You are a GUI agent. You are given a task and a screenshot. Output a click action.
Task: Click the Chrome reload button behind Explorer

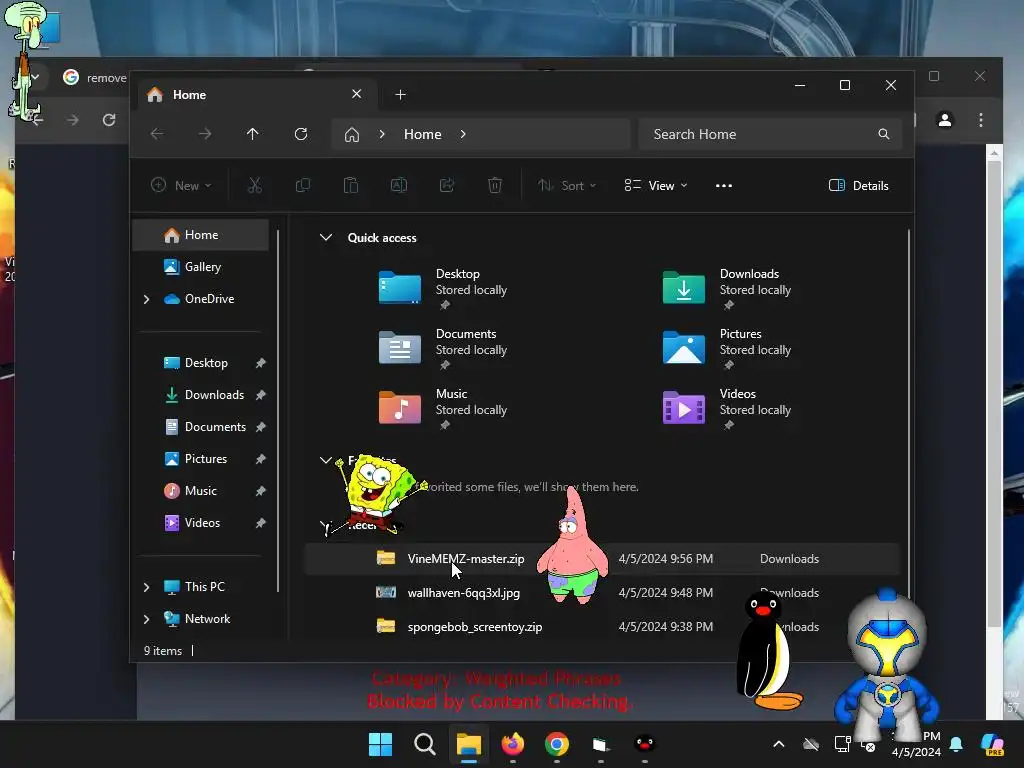point(109,120)
